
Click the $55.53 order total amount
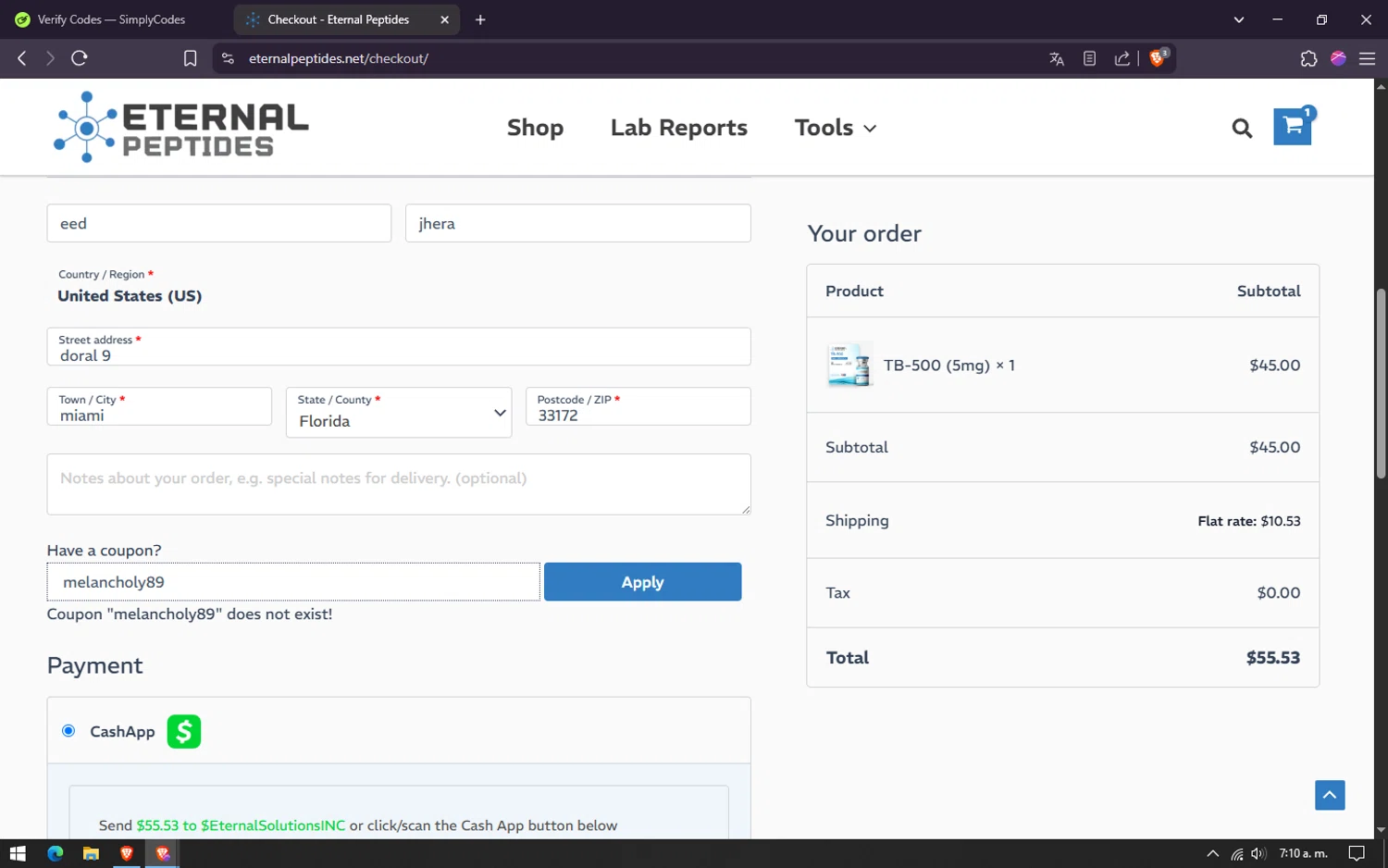click(1272, 658)
